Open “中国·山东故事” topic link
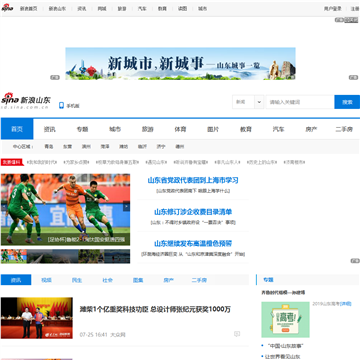The height and width of the screenshot is (360, 360). coord(286,346)
